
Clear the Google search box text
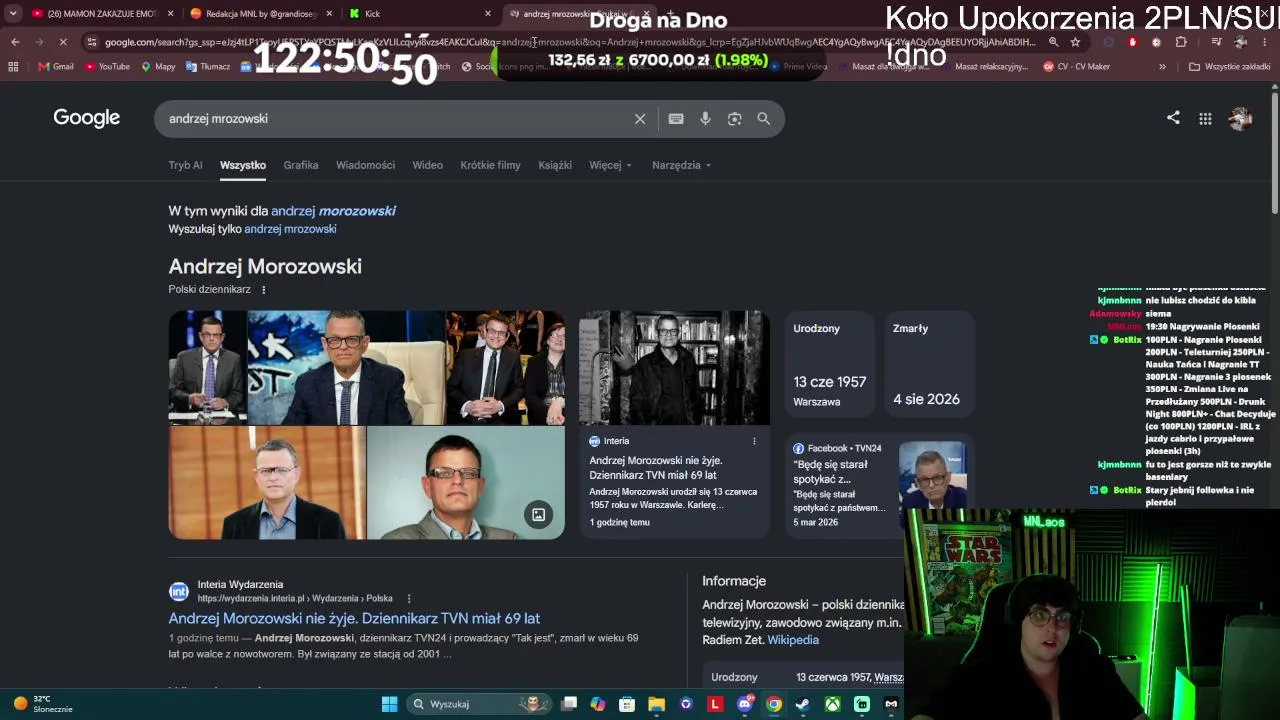point(640,119)
